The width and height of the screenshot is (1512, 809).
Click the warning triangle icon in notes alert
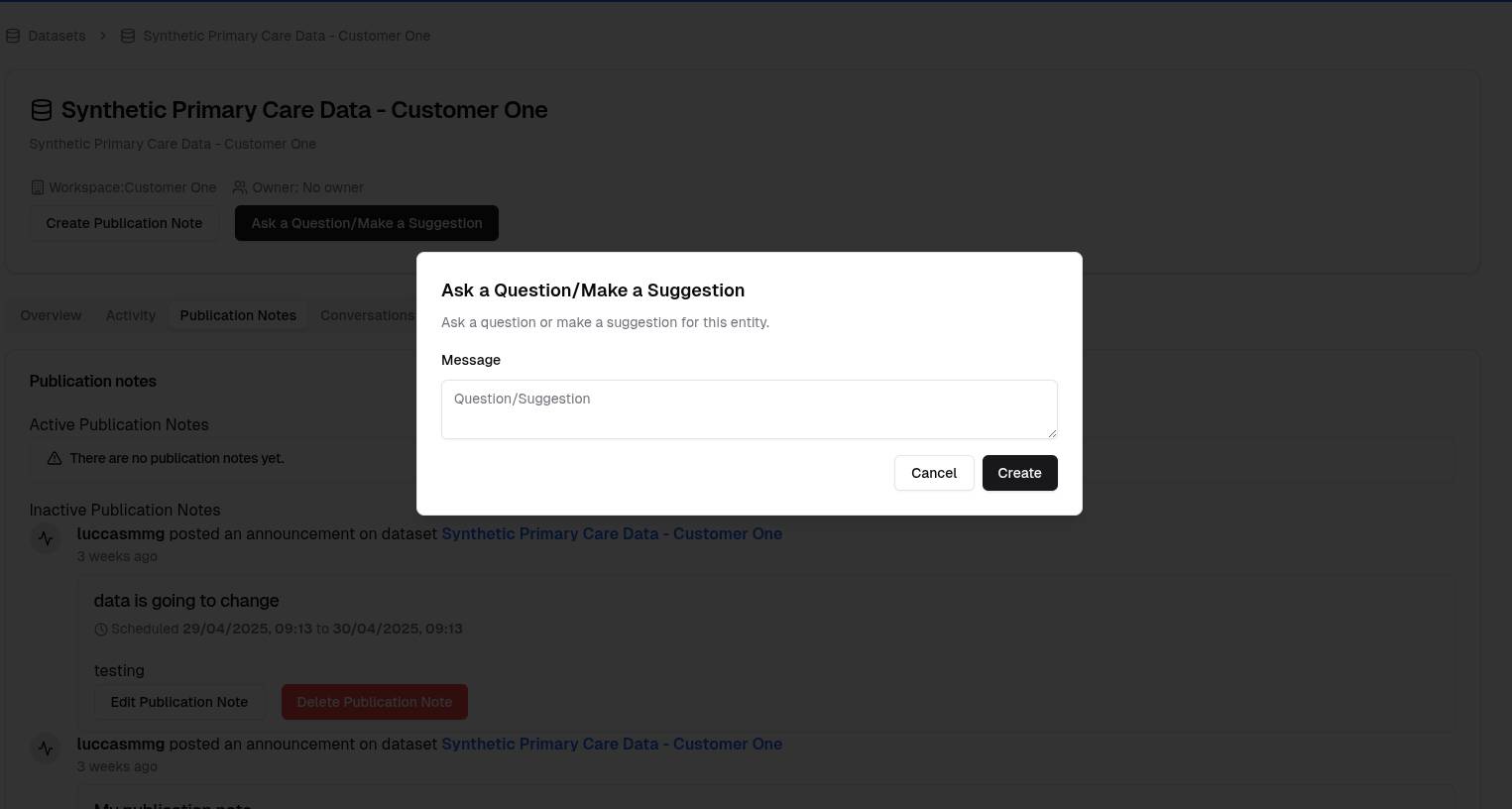(55, 458)
